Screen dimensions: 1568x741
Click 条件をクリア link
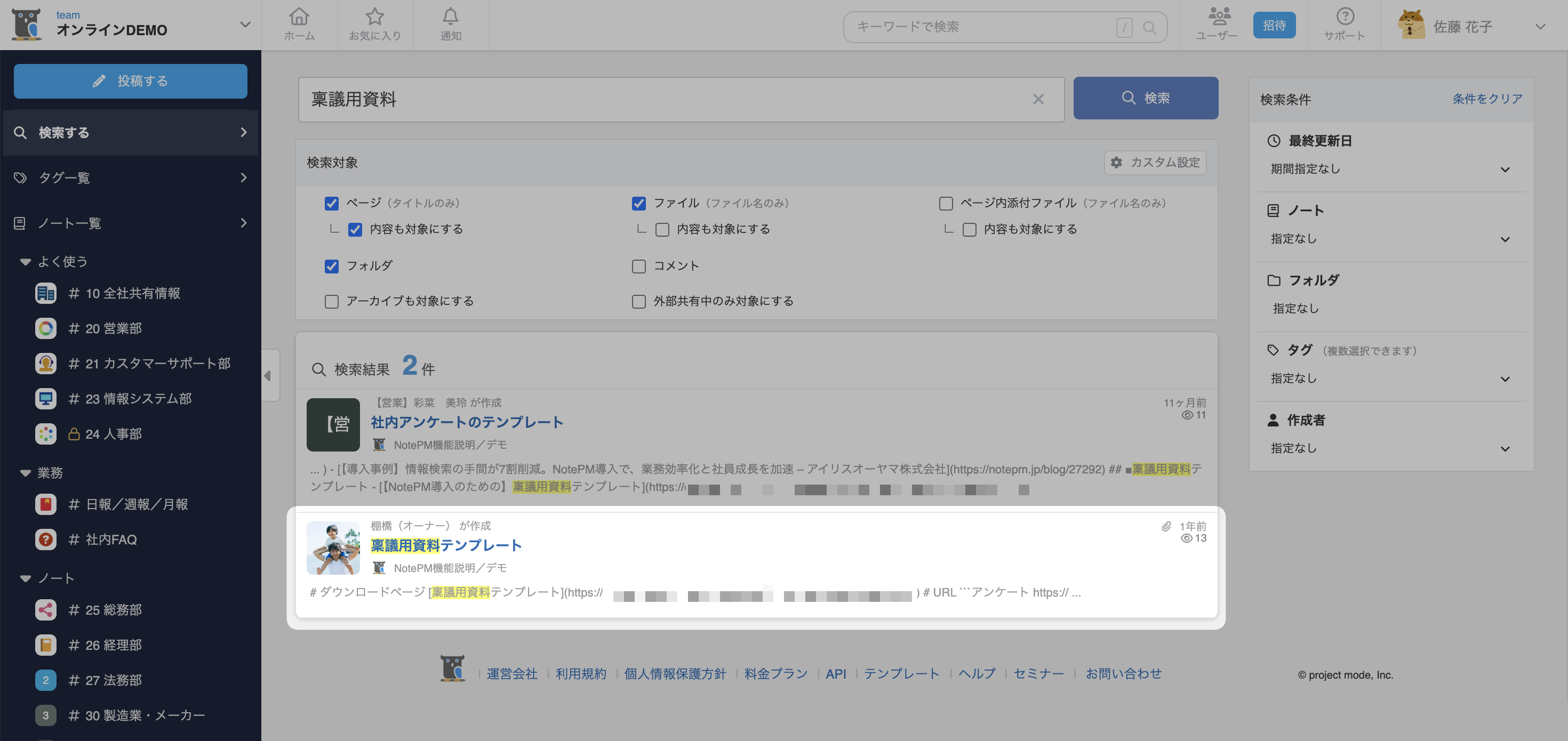[x=1487, y=99]
